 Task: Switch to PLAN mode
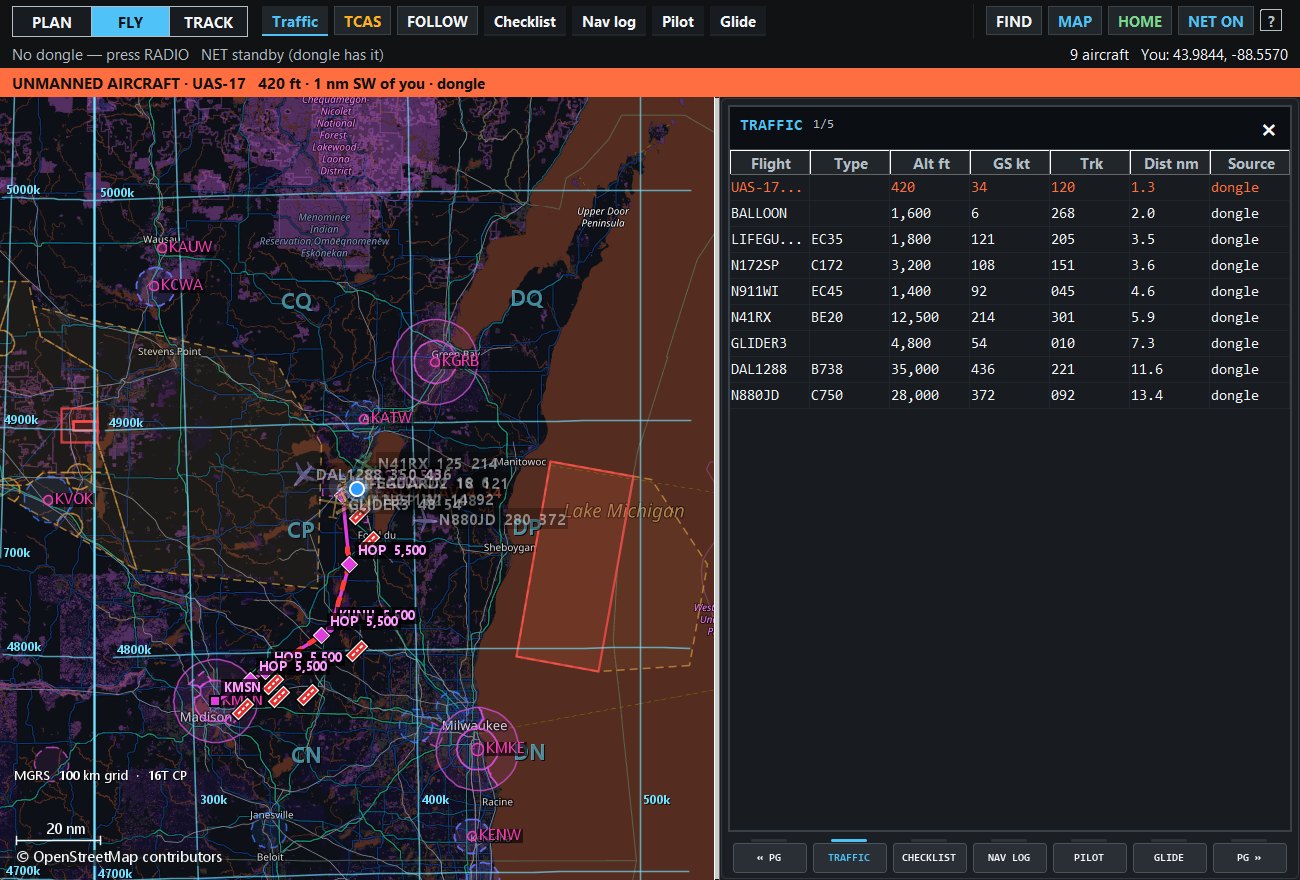point(52,21)
